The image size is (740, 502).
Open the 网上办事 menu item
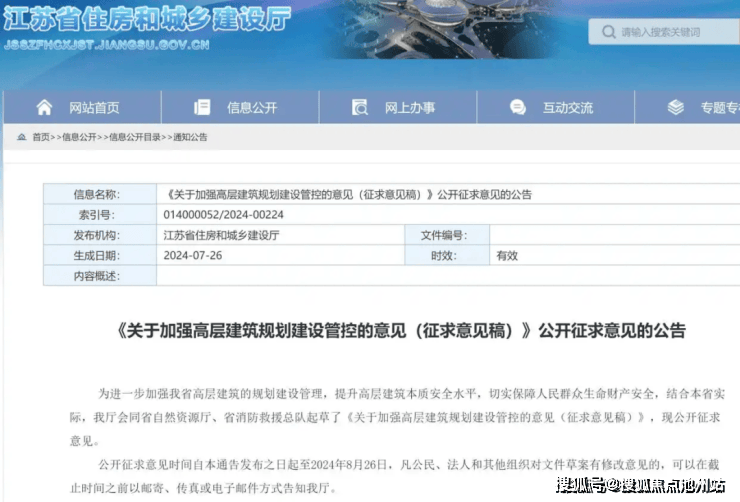(x=398, y=108)
